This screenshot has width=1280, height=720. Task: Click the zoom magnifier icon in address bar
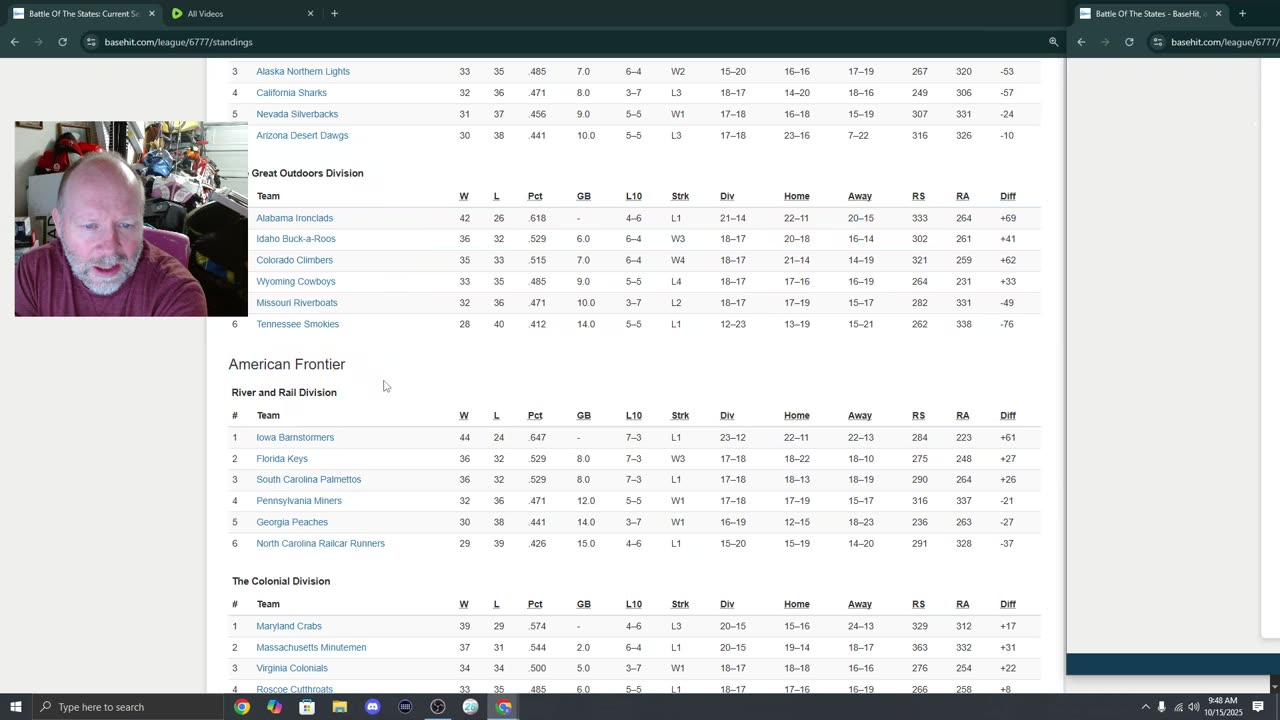coord(1053,42)
